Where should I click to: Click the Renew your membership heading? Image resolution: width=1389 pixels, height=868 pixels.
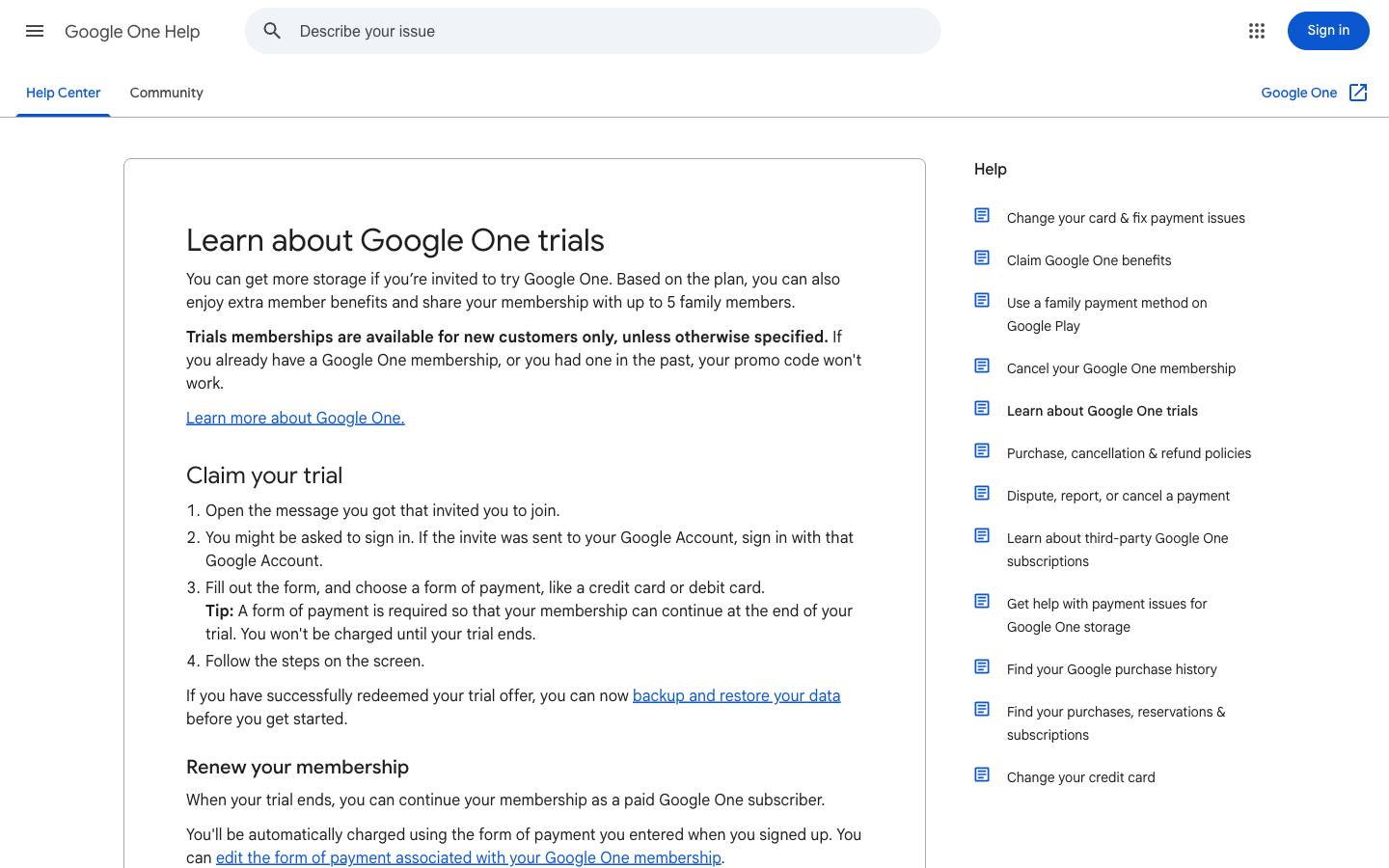tap(297, 767)
